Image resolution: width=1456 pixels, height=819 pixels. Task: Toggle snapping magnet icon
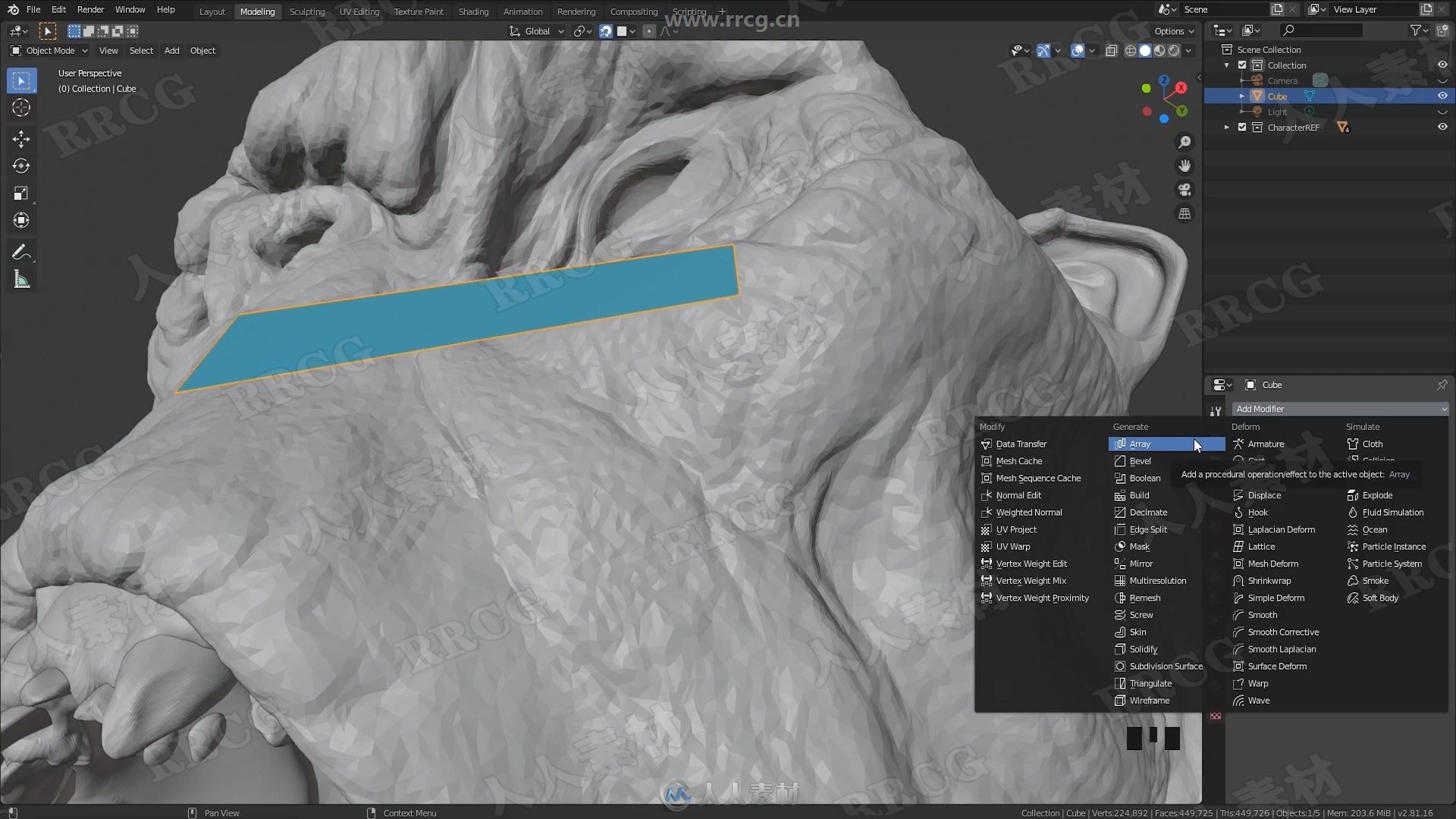(x=605, y=31)
